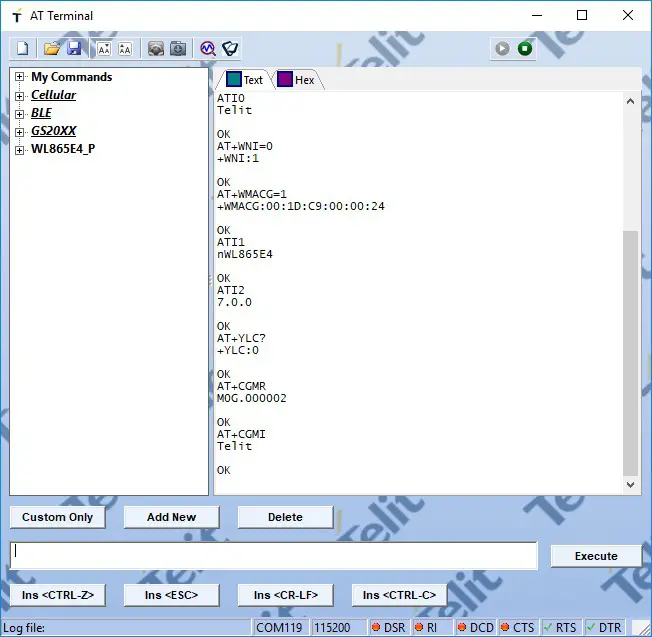Click the AT+WNI=0 command line
Screen dimensions: 652x637
coord(244,146)
